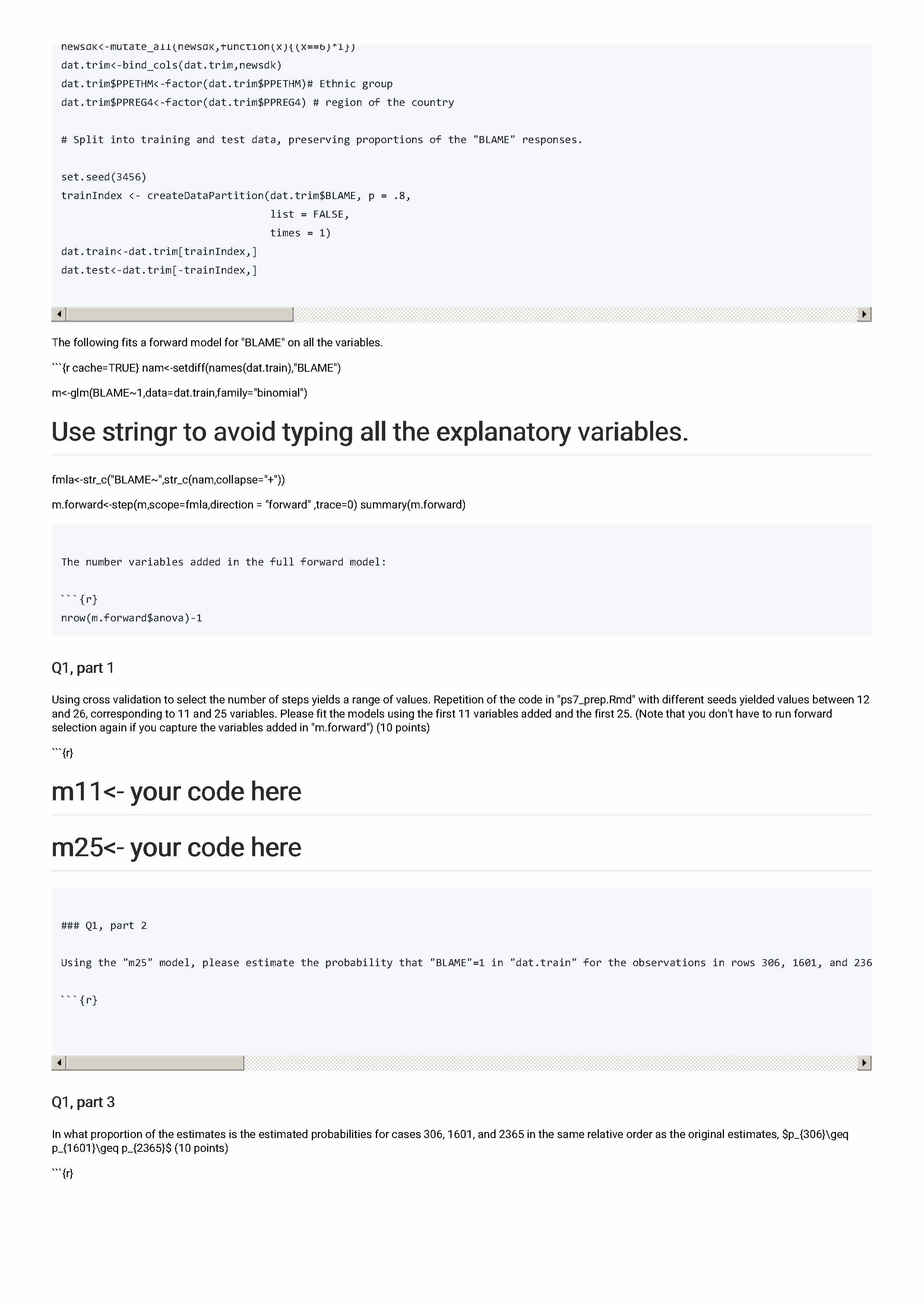Click the dat.test<-dat.trim[-trainIndex,] line

(159, 270)
